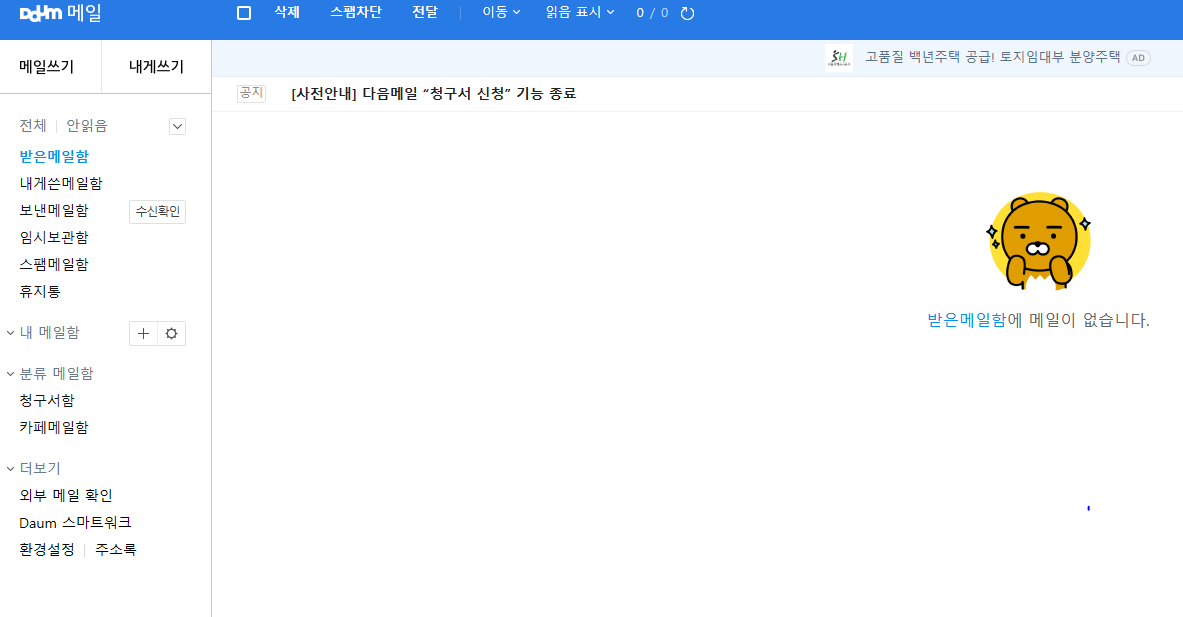Viewport: 1183px width, 617px height.
Task: Open the 이동 move dropdown
Action: pos(501,12)
